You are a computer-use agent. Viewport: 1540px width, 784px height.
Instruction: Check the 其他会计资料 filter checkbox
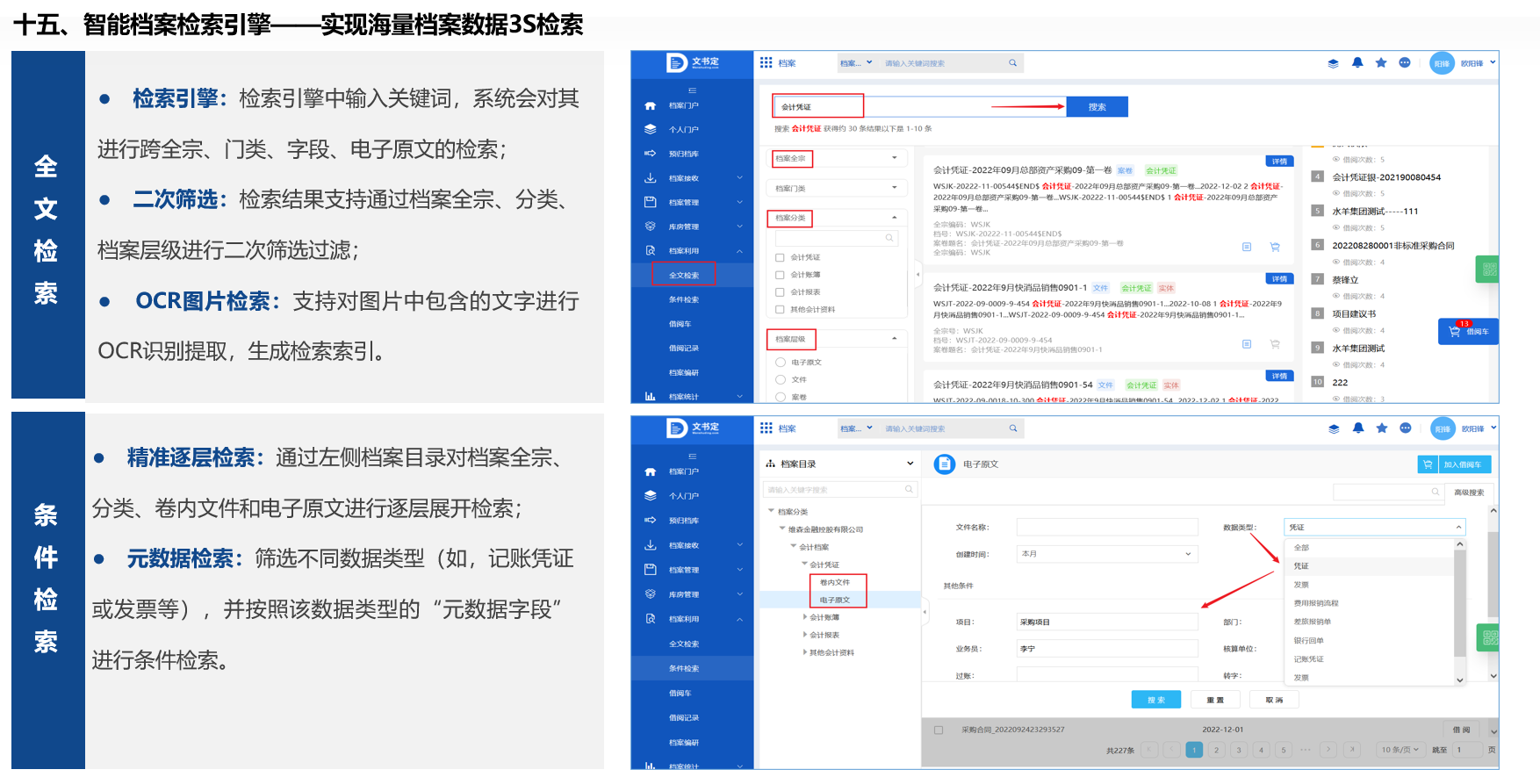pyautogui.click(x=780, y=309)
